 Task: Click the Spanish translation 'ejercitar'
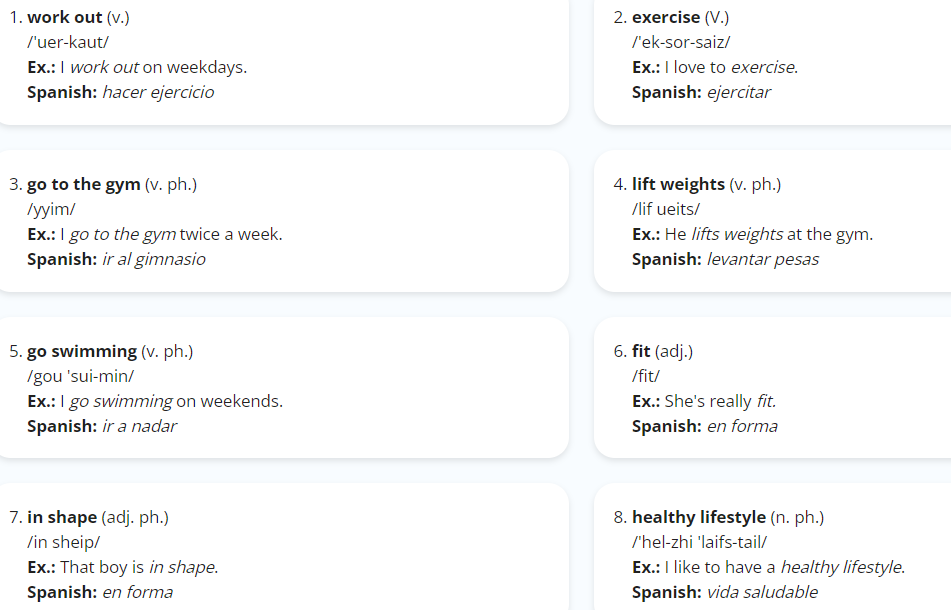[x=739, y=93]
